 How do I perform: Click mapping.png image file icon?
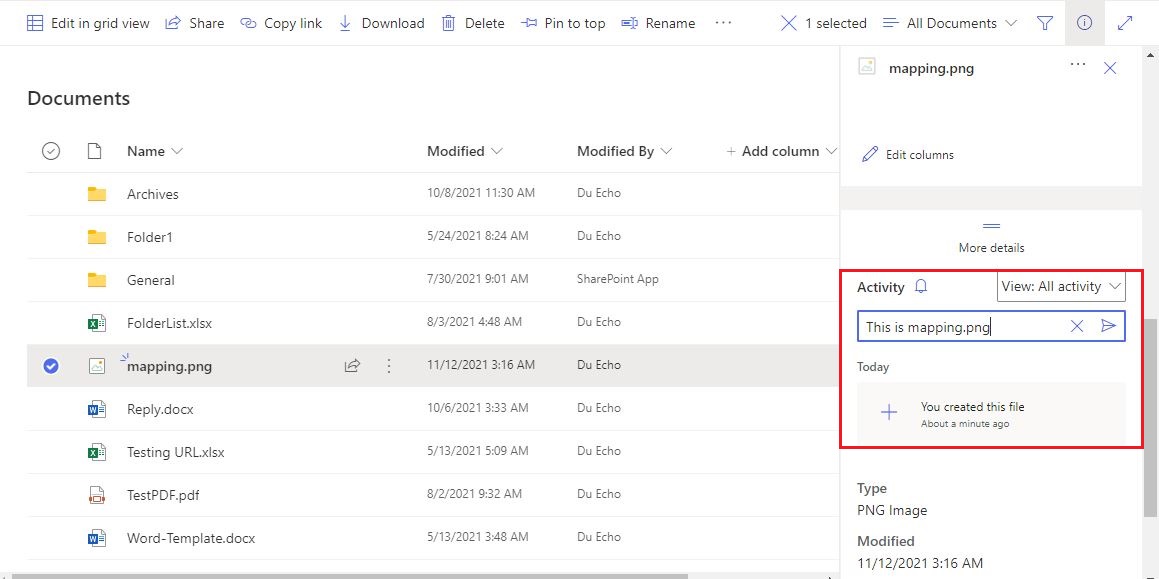pyautogui.click(x=97, y=365)
